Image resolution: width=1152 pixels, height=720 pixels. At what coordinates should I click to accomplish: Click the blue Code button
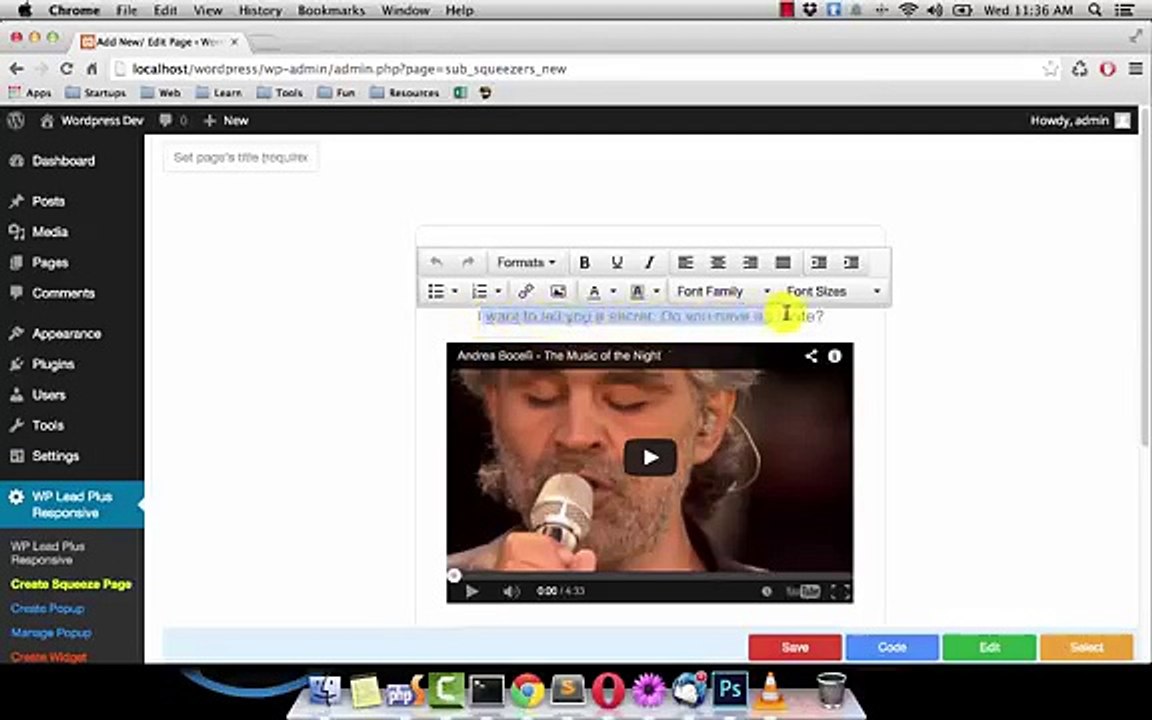coord(892,647)
